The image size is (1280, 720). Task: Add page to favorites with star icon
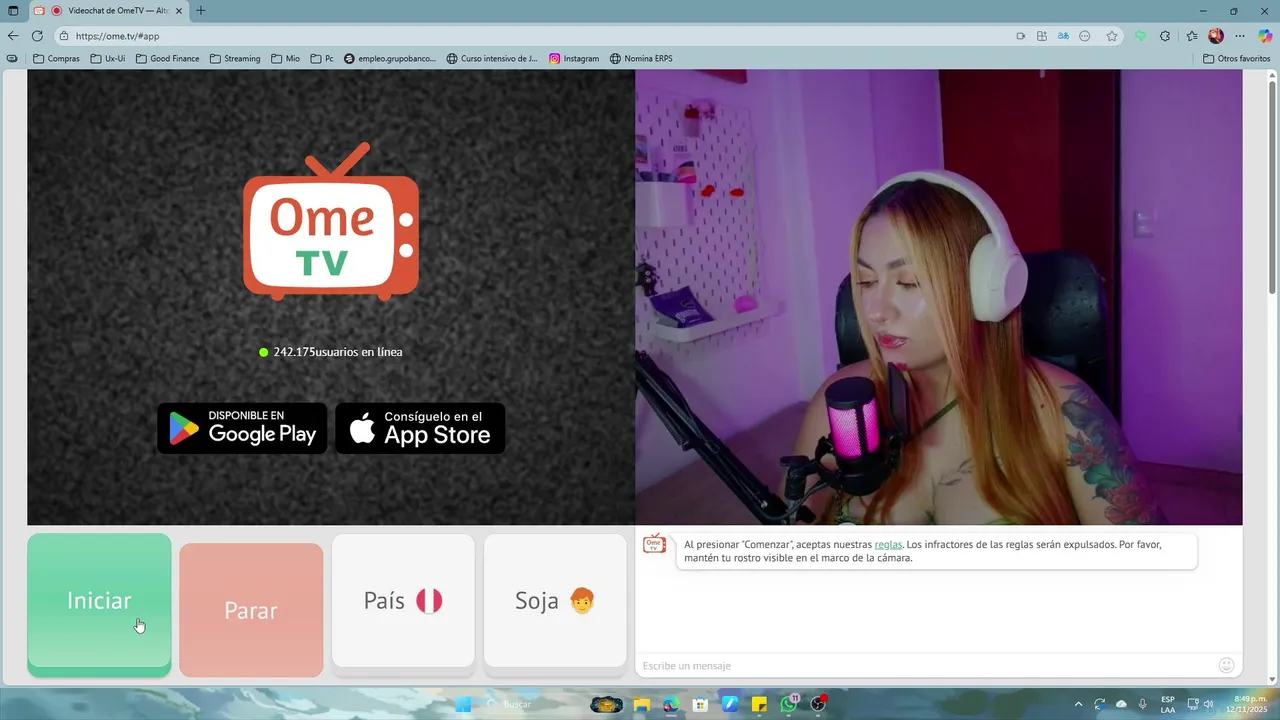click(x=1112, y=36)
